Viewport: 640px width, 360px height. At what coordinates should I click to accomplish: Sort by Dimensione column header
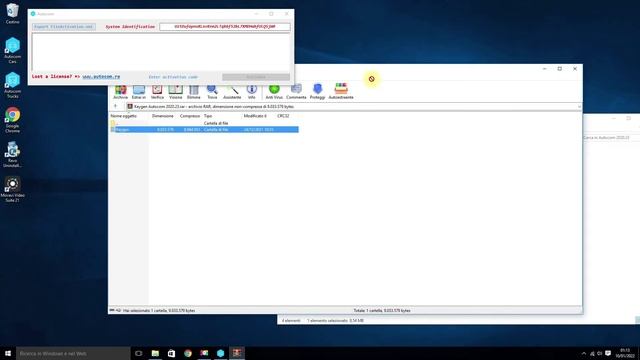(x=162, y=116)
